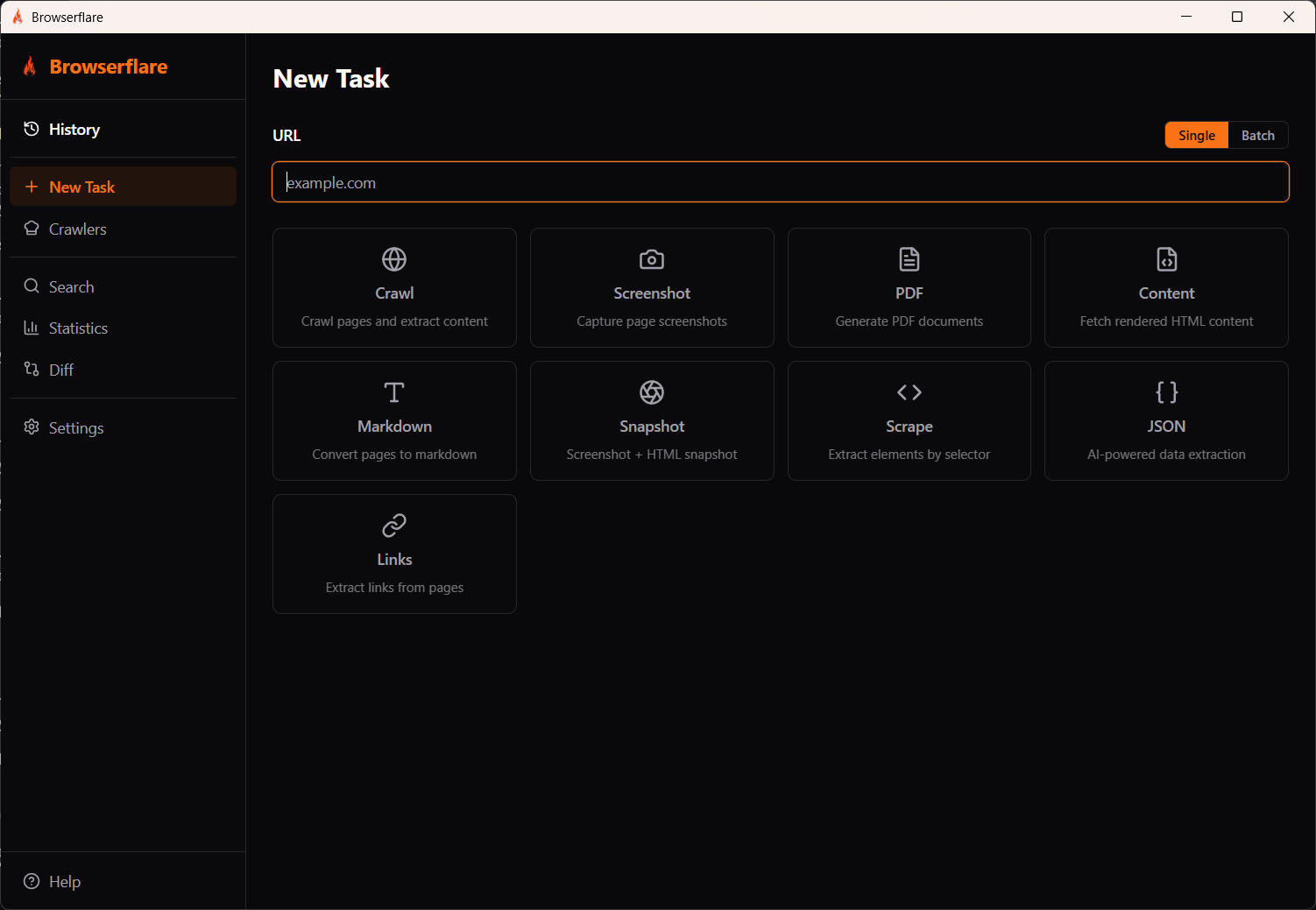Image resolution: width=1316 pixels, height=910 pixels.
Task: Click the bar chart icon beside Statistics
Action: (32, 328)
